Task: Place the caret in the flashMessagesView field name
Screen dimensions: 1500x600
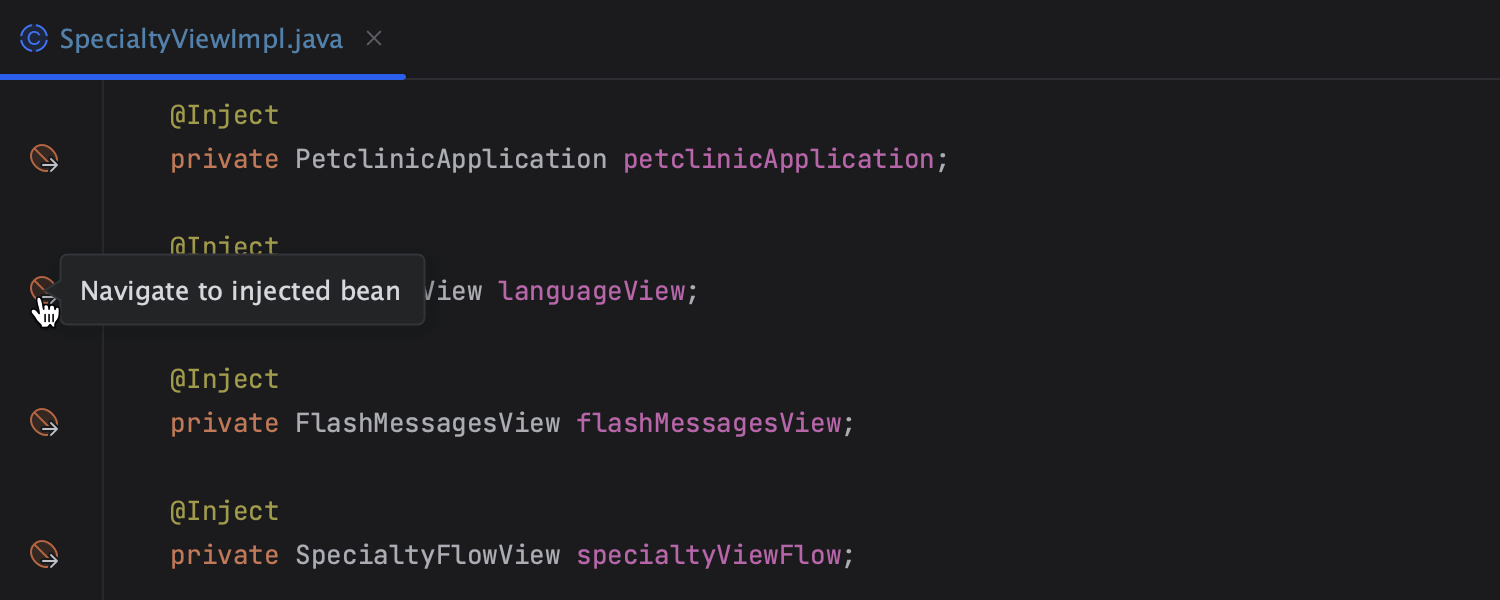Action: [x=708, y=423]
